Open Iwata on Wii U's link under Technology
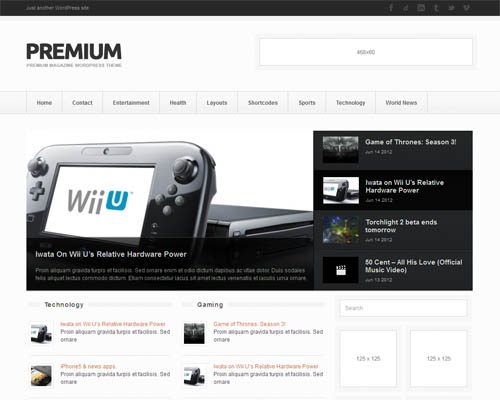Viewport: 500px width, 400px height. [113, 324]
